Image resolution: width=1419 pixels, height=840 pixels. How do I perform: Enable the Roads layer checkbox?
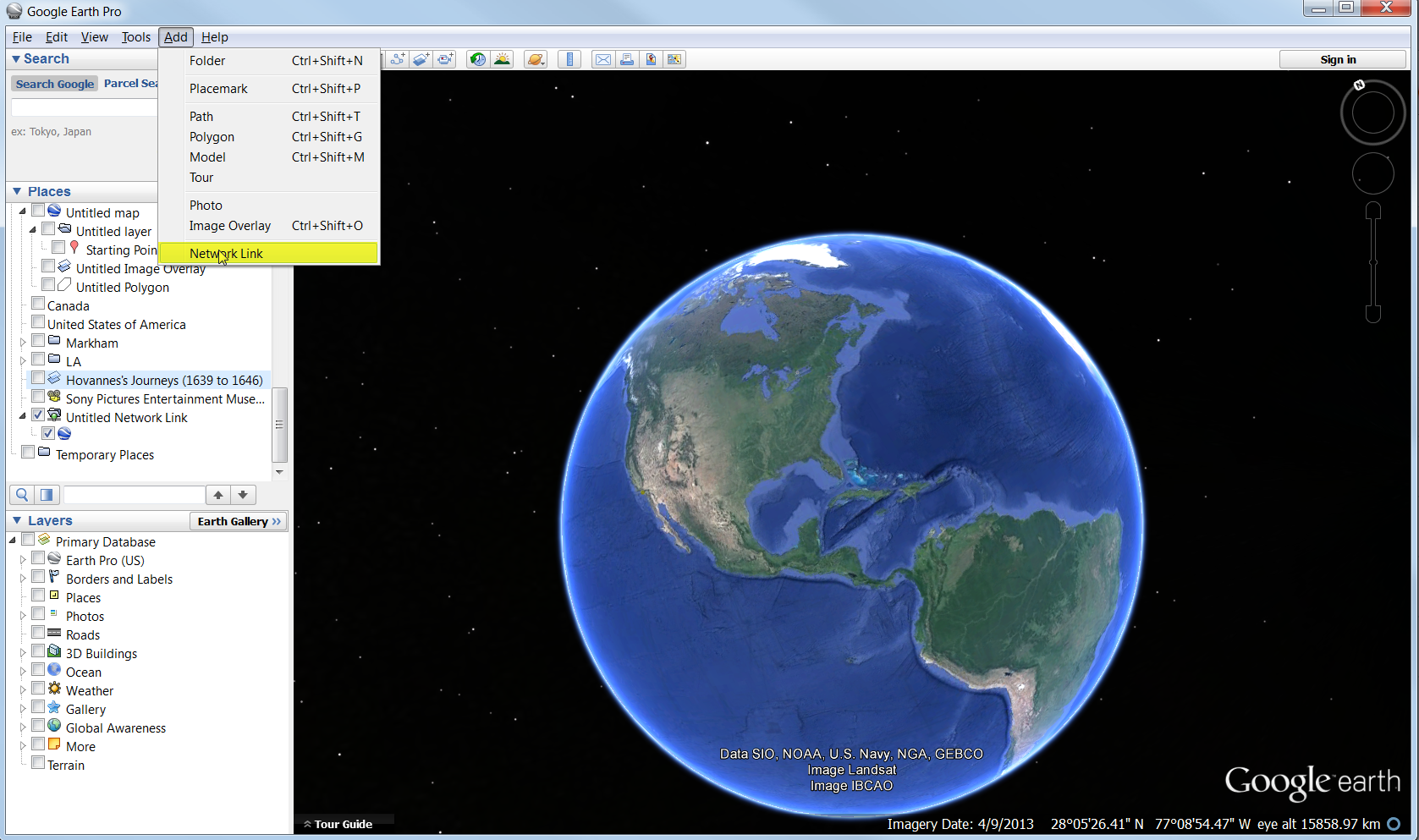(x=38, y=633)
